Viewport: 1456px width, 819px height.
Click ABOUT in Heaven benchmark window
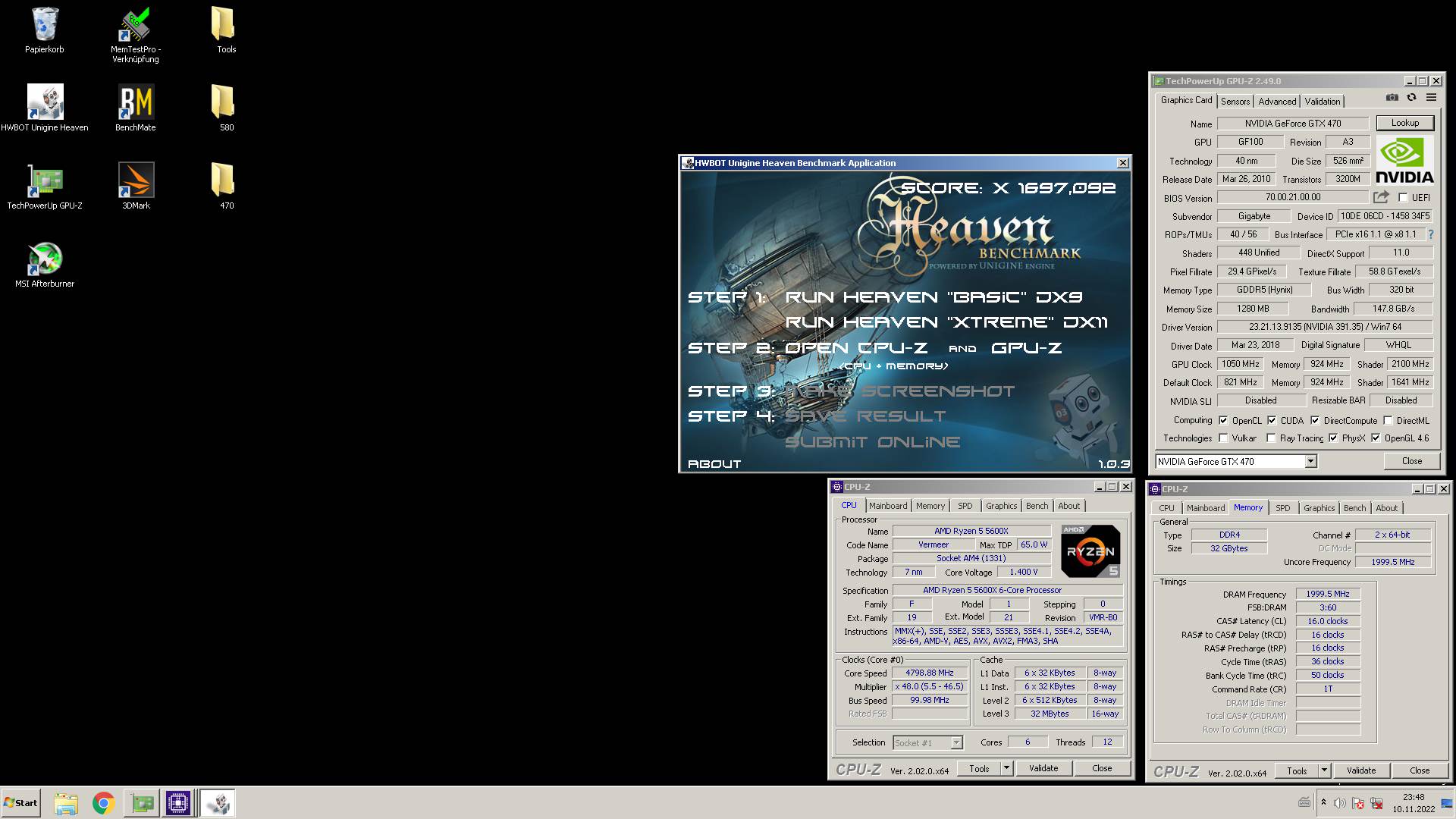point(714,464)
